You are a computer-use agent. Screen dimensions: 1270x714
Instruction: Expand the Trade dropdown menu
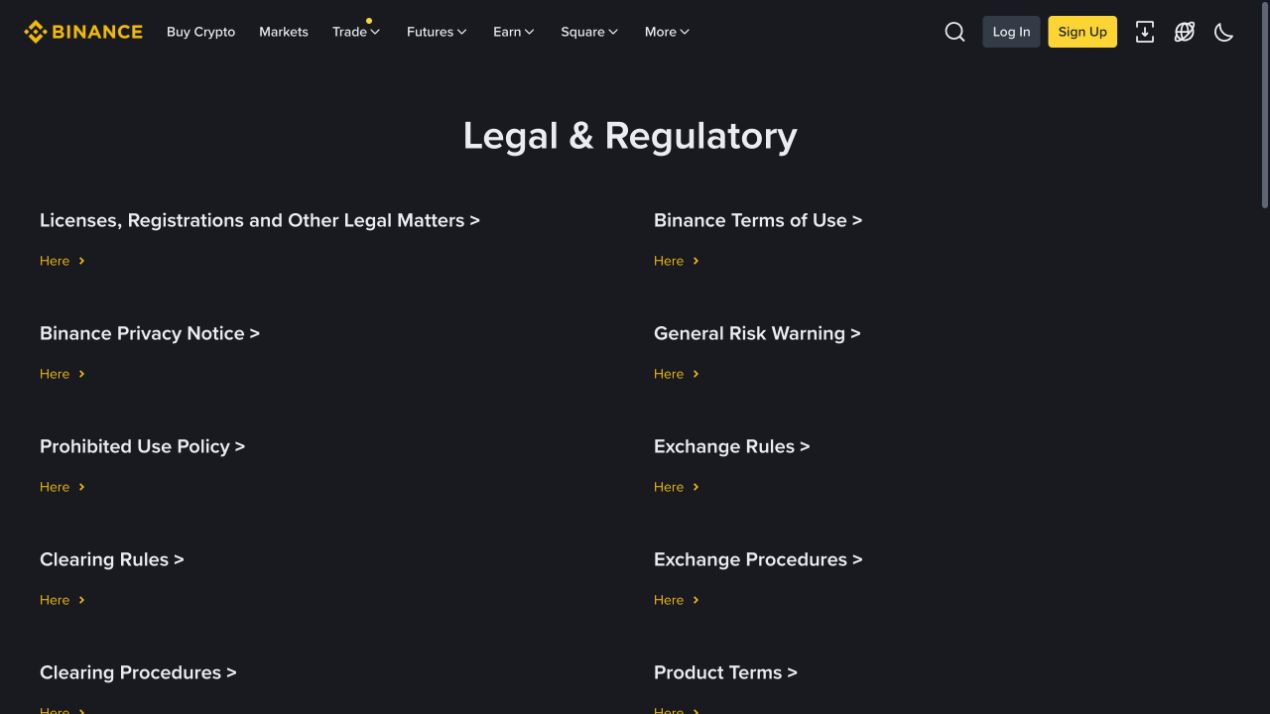click(x=356, y=32)
